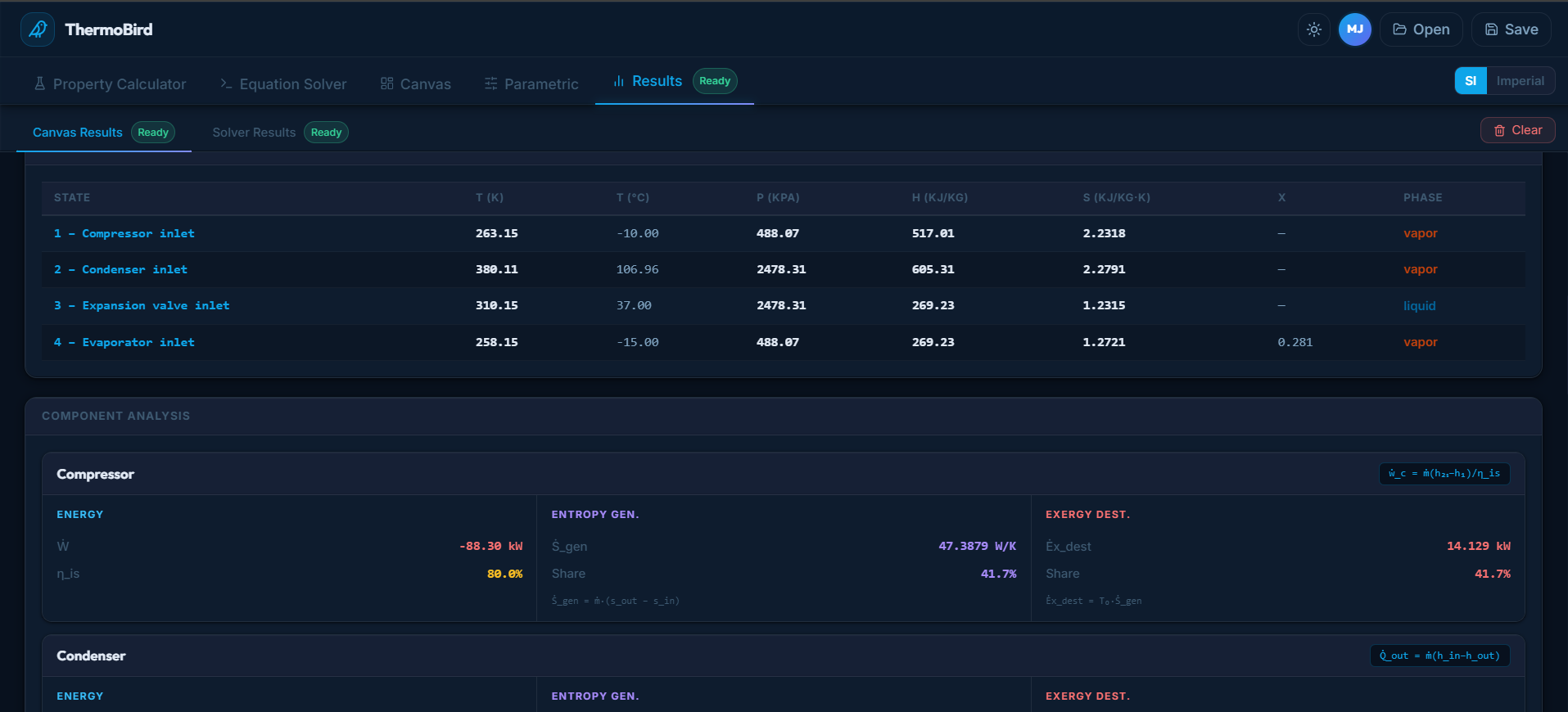
Task: Click the Compressor card title
Action: click(96, 474)
